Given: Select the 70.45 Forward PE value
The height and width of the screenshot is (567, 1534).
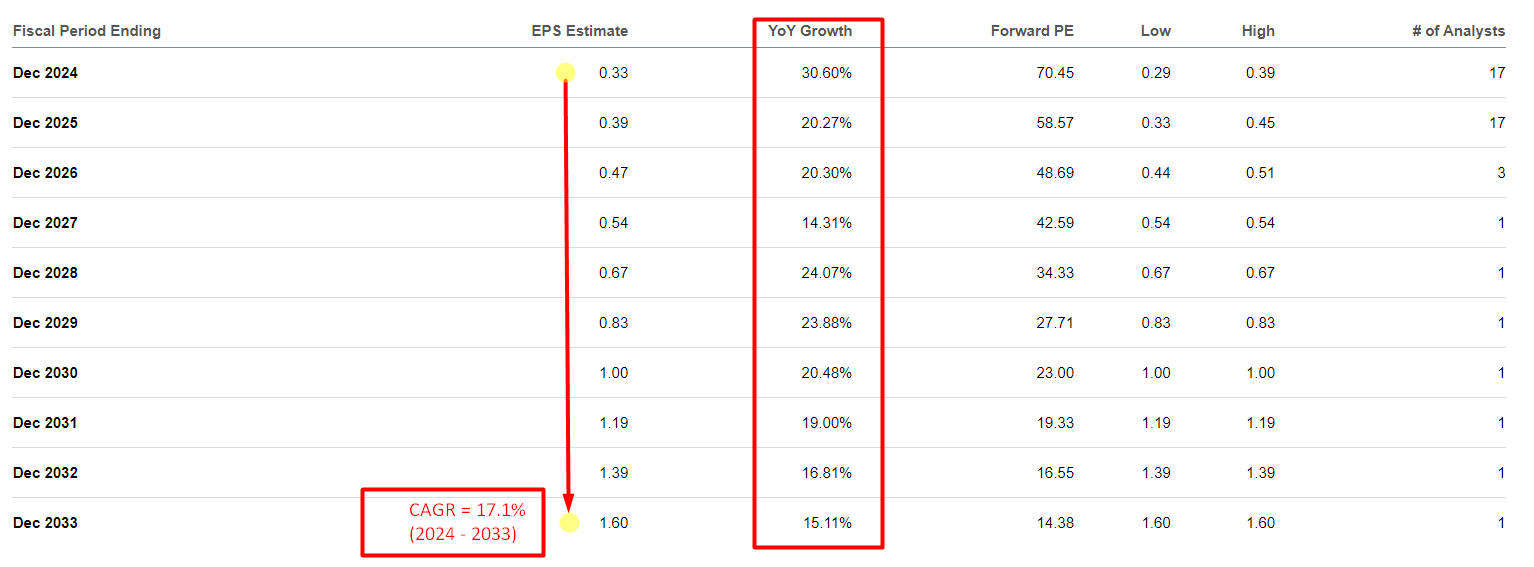Looking at the screenshot, I should pyautogui.click(x=1055, y=73).
